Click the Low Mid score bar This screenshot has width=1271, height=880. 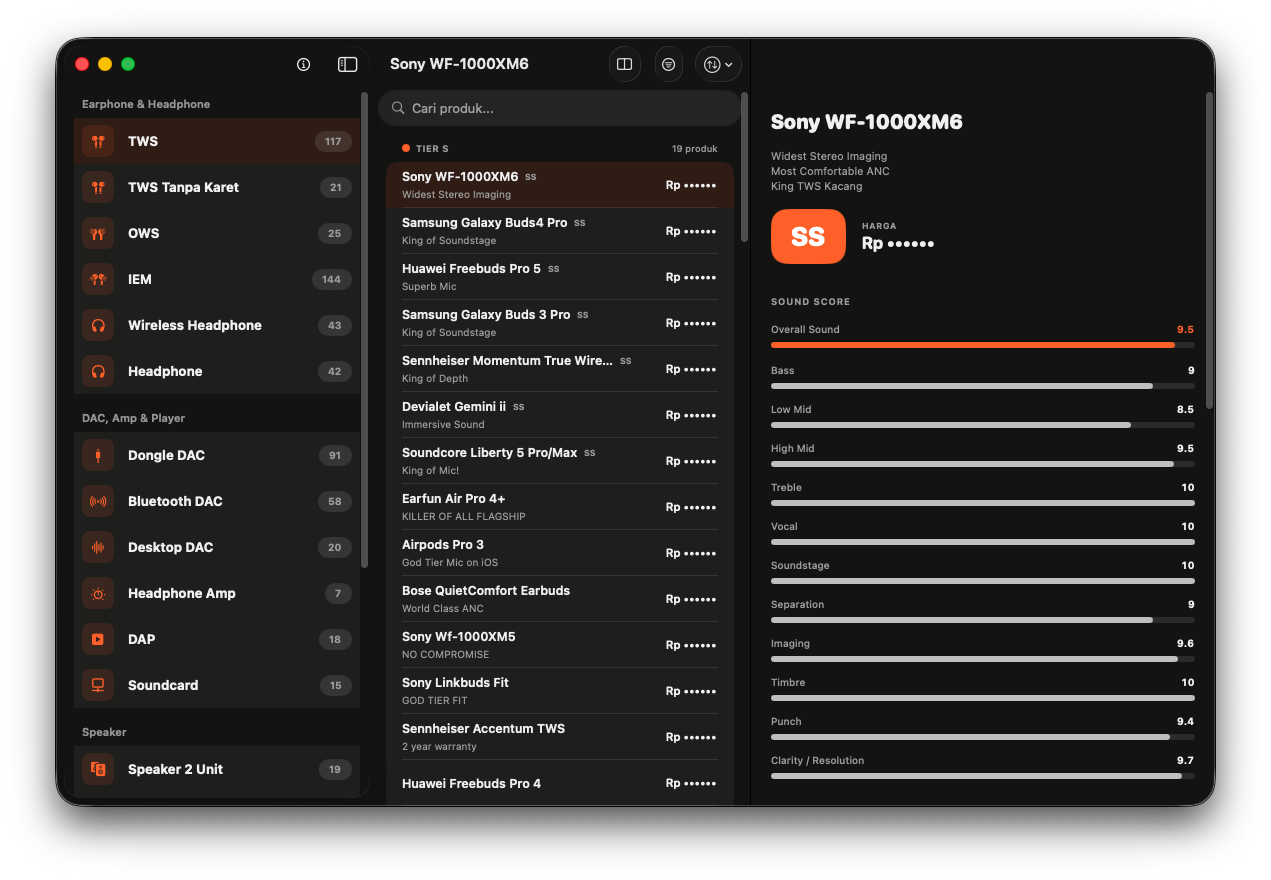[982, 425]
